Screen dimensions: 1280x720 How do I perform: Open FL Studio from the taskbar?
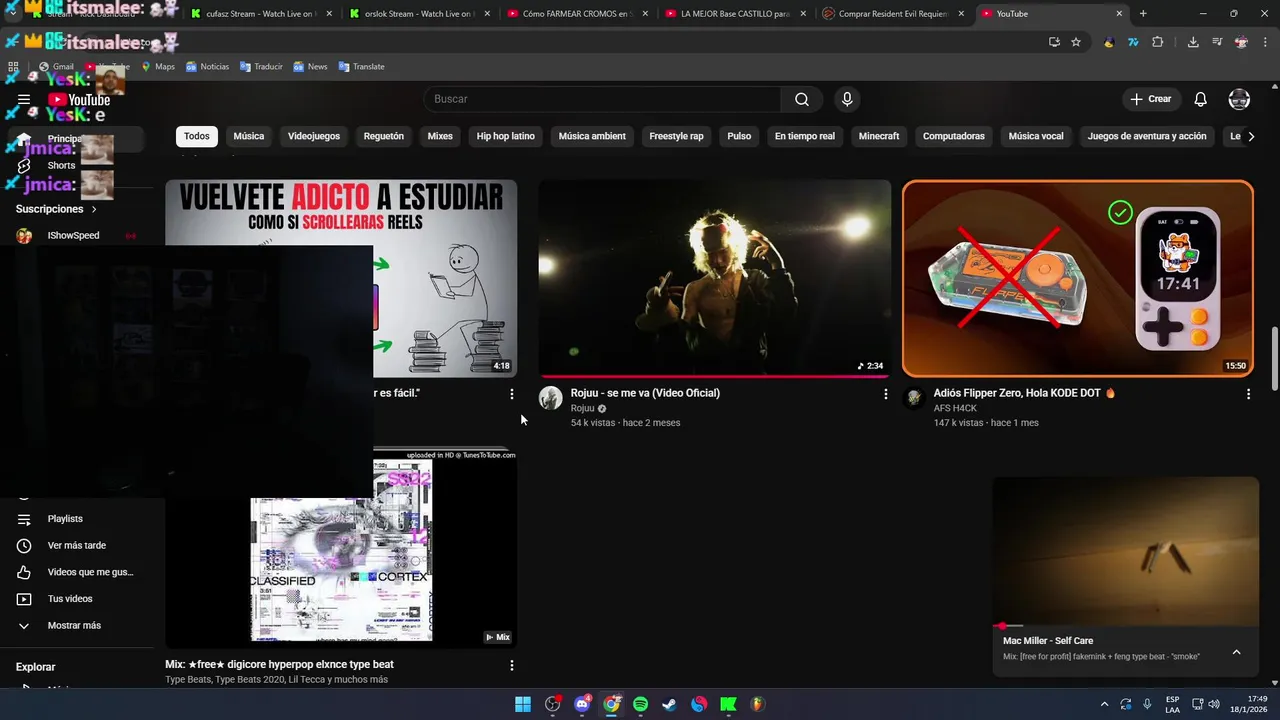pos(757,704)
